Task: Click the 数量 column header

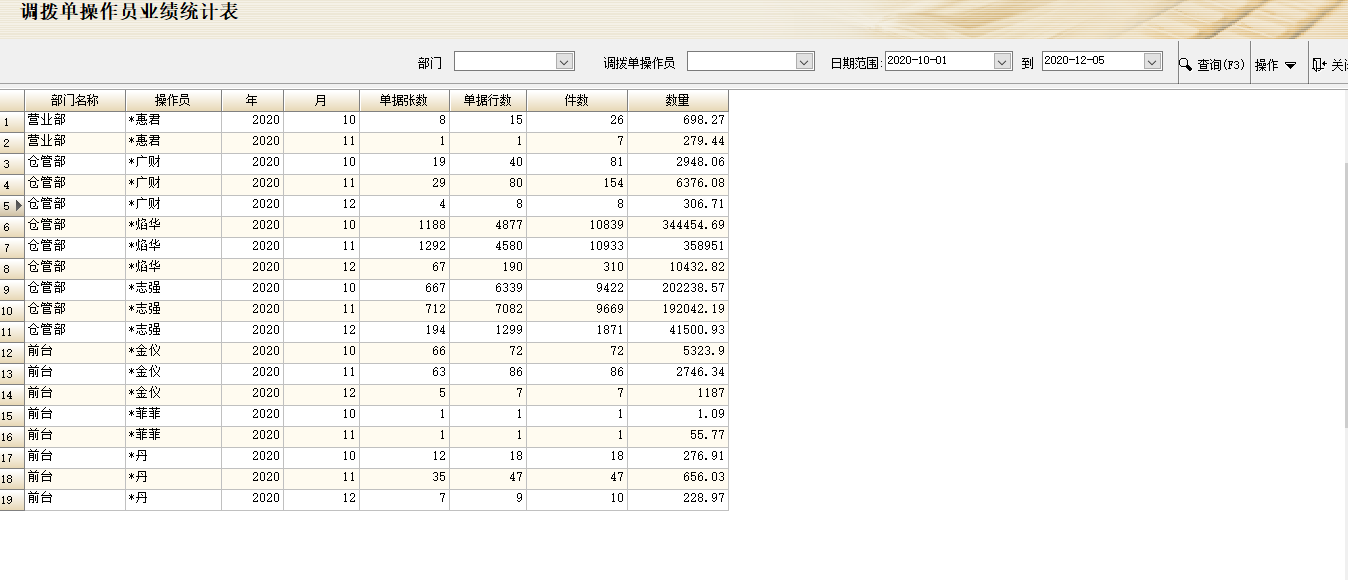Action: coord(678,101)
